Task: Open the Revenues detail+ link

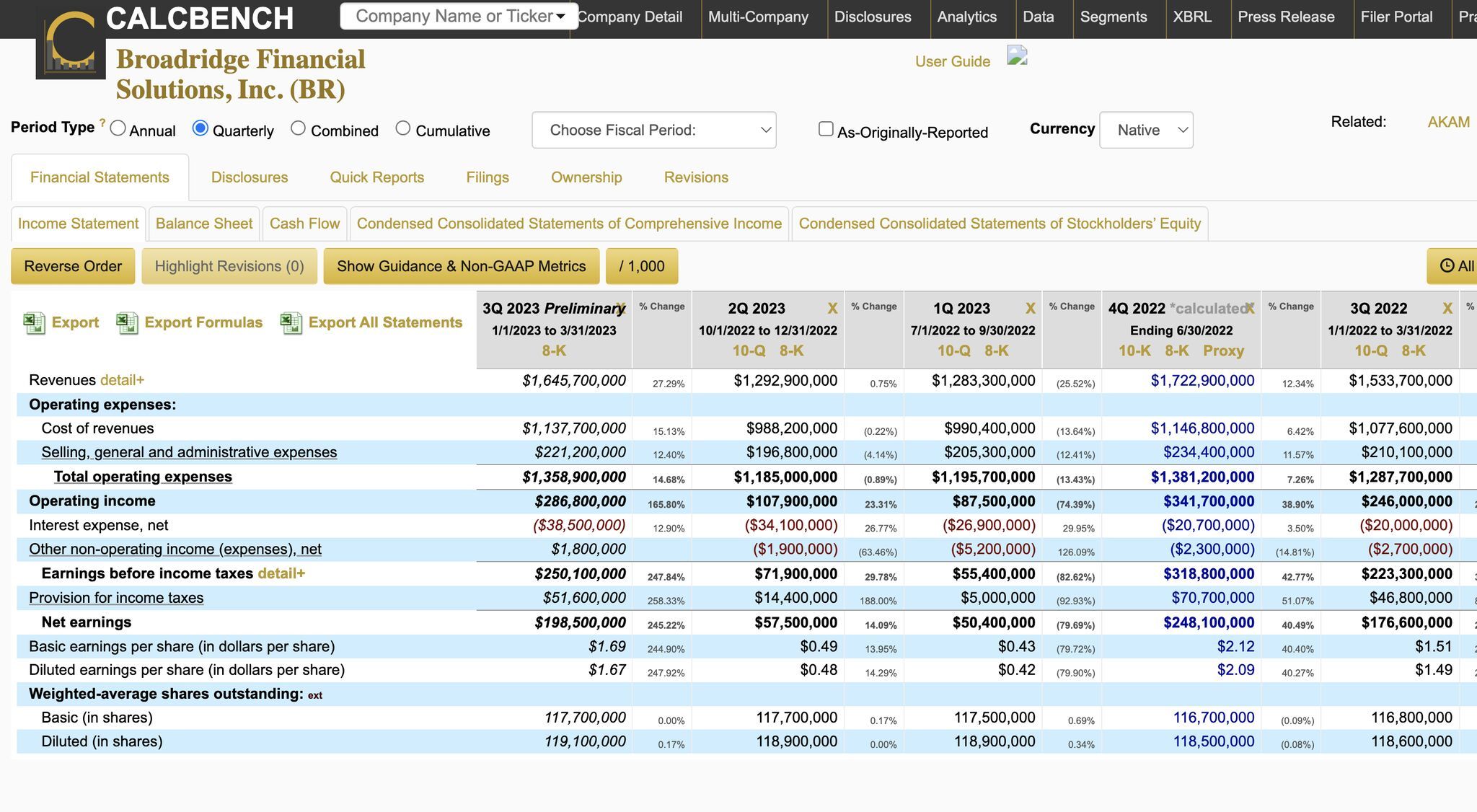Action: (x=122, y=380)
